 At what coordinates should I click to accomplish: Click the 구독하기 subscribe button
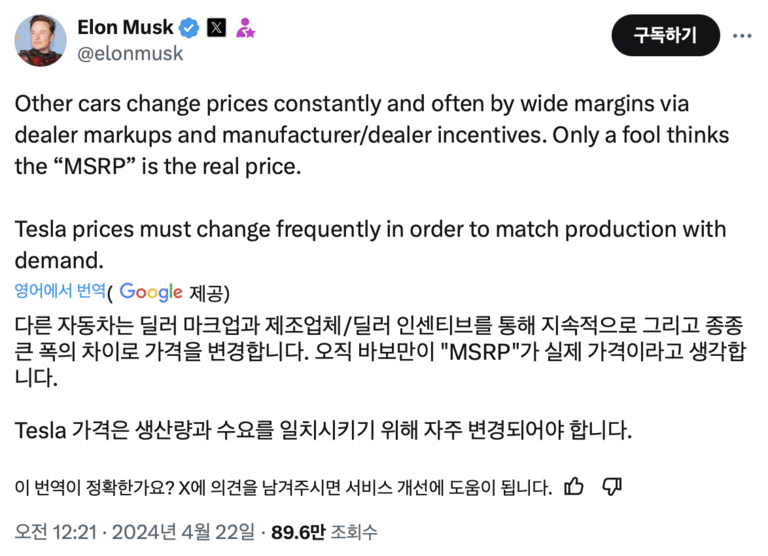tap(666, 35)
